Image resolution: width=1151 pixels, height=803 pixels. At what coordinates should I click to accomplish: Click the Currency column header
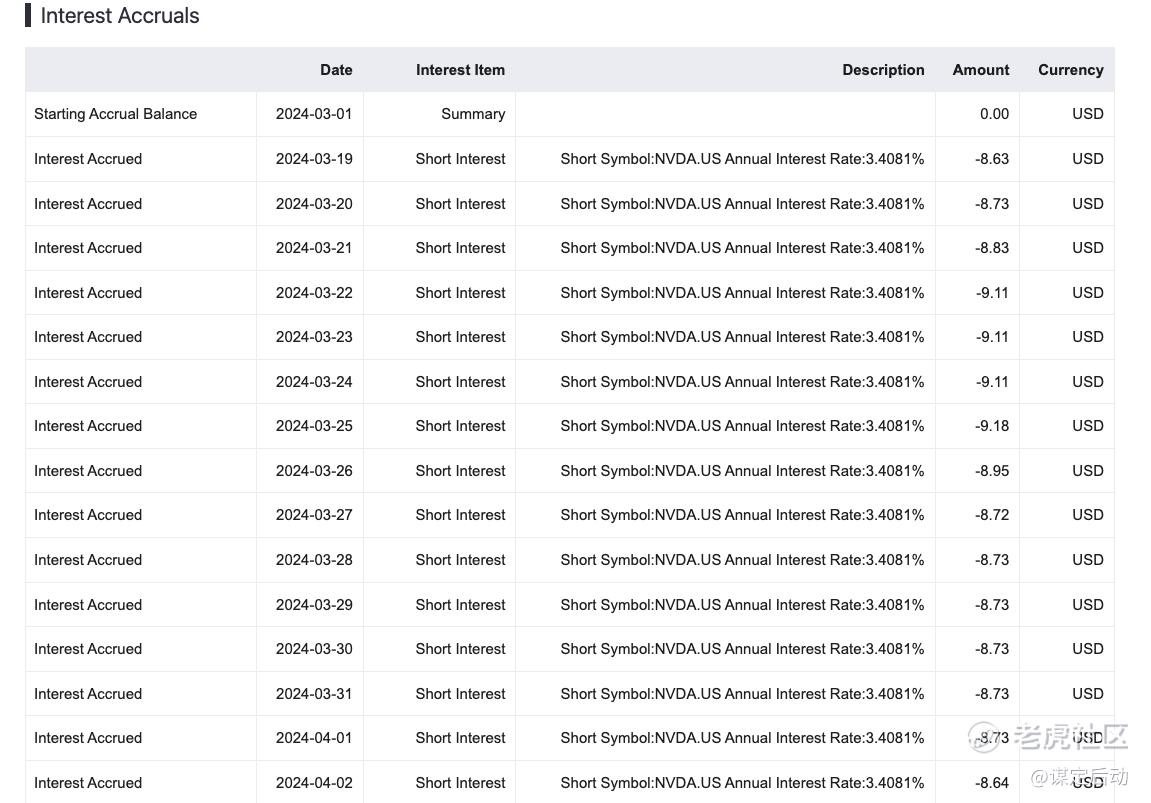click(x=1070, y=70)
